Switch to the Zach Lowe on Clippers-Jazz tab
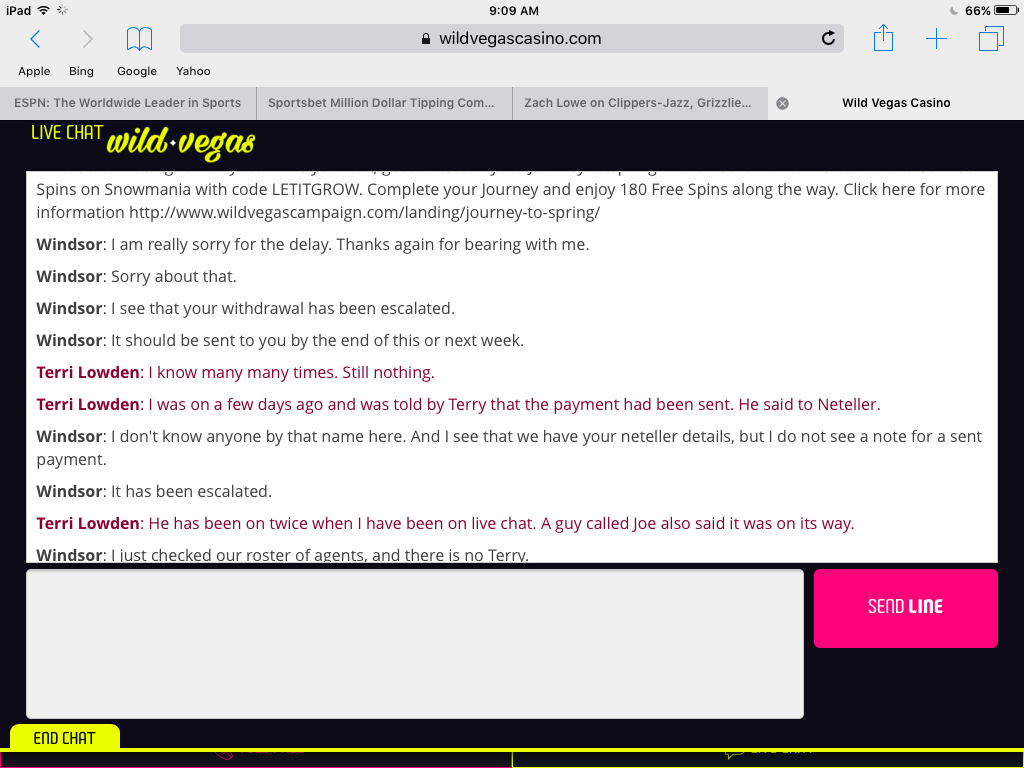Image resolution: width=1024 pixels, height=768 pixels. (x=640, y=103)
